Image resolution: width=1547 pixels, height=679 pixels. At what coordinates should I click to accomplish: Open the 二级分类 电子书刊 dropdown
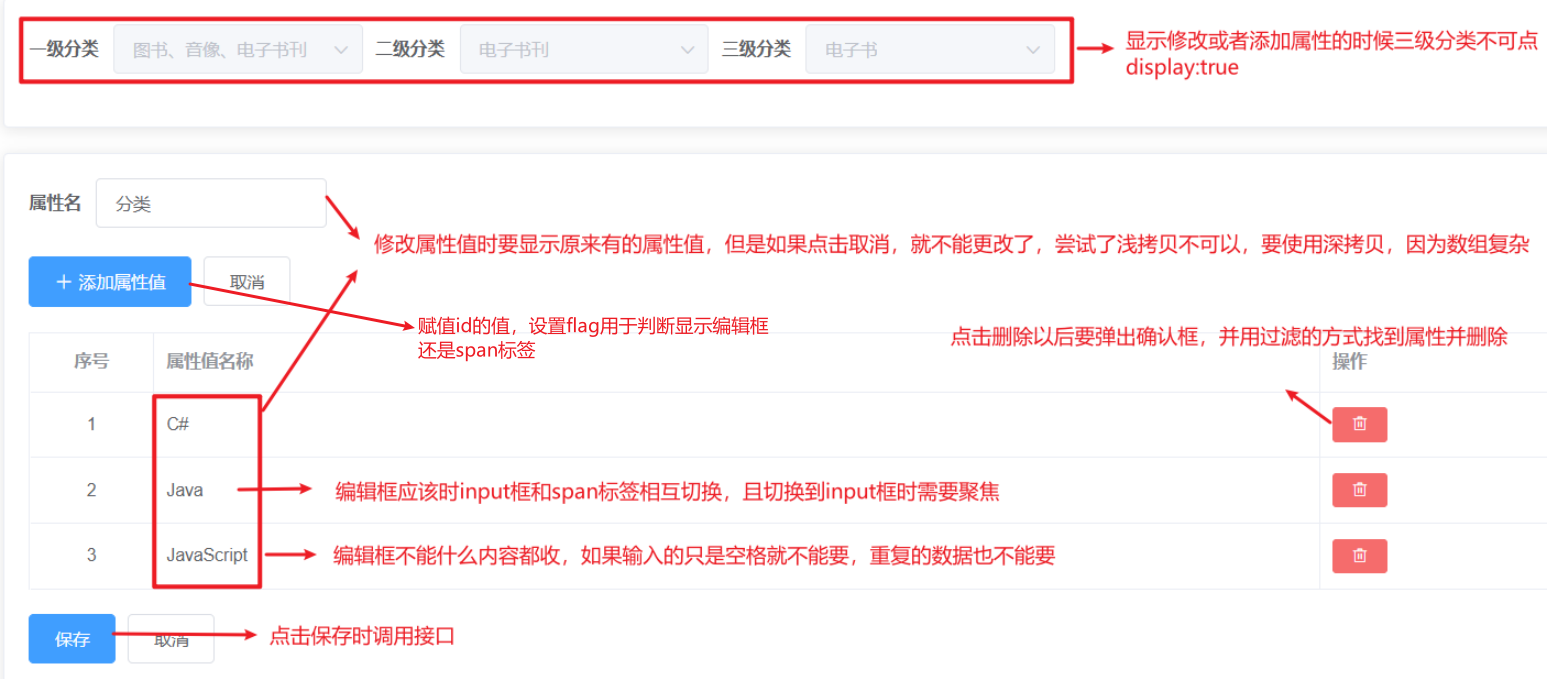pos(584,49)
